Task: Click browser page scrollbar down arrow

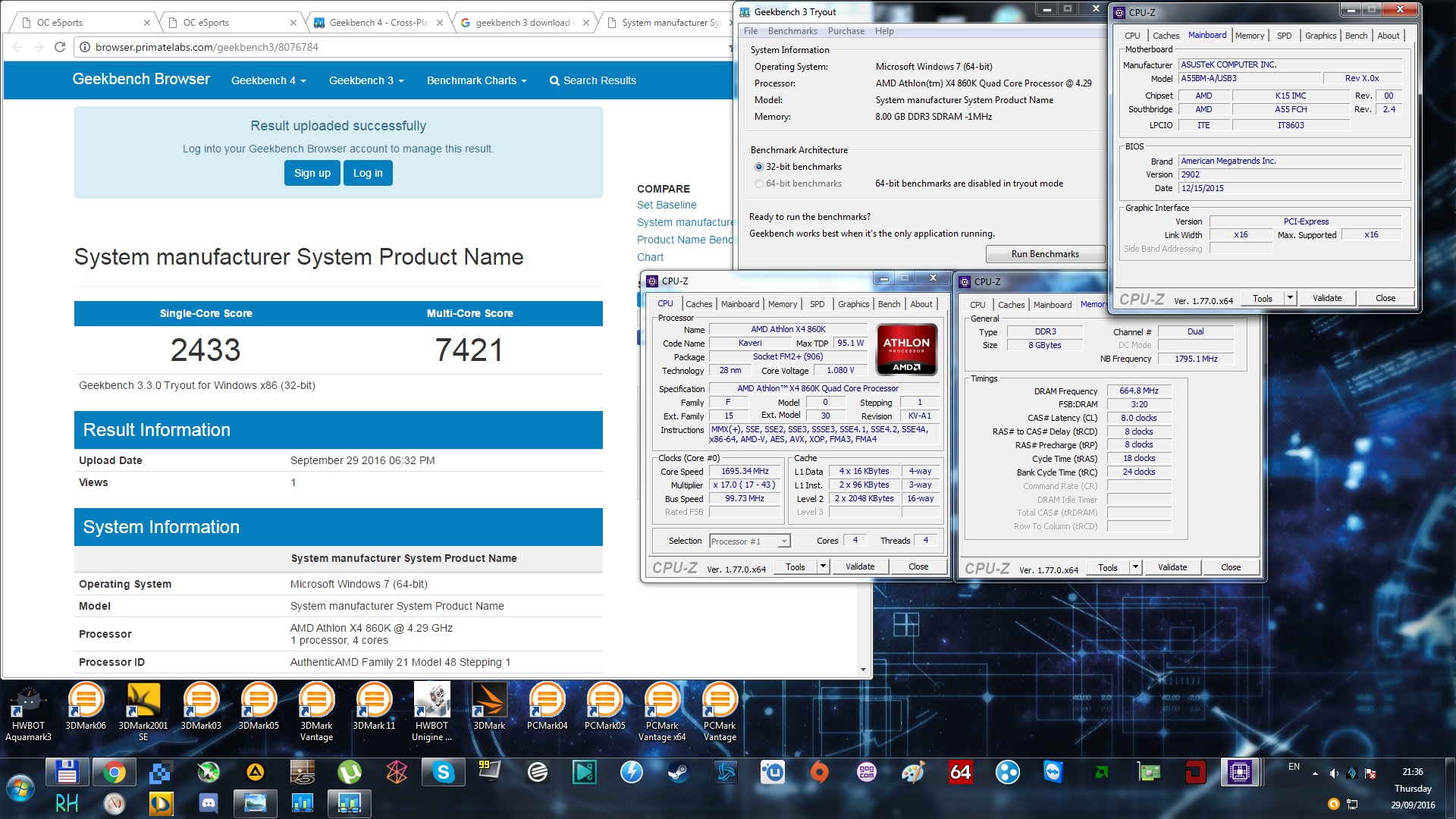Action: (863, 670)
